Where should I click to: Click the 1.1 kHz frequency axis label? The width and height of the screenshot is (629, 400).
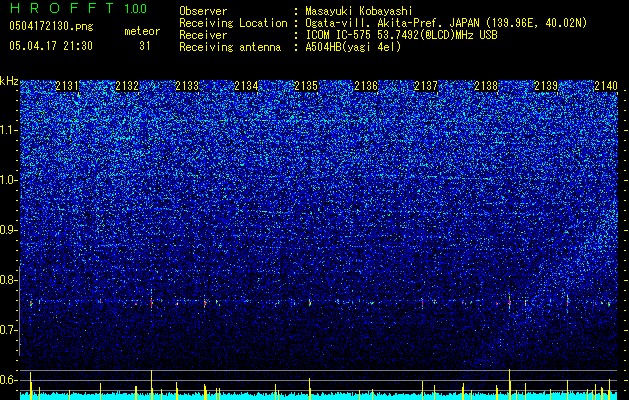pyautogui.click(x=8, y=130)
